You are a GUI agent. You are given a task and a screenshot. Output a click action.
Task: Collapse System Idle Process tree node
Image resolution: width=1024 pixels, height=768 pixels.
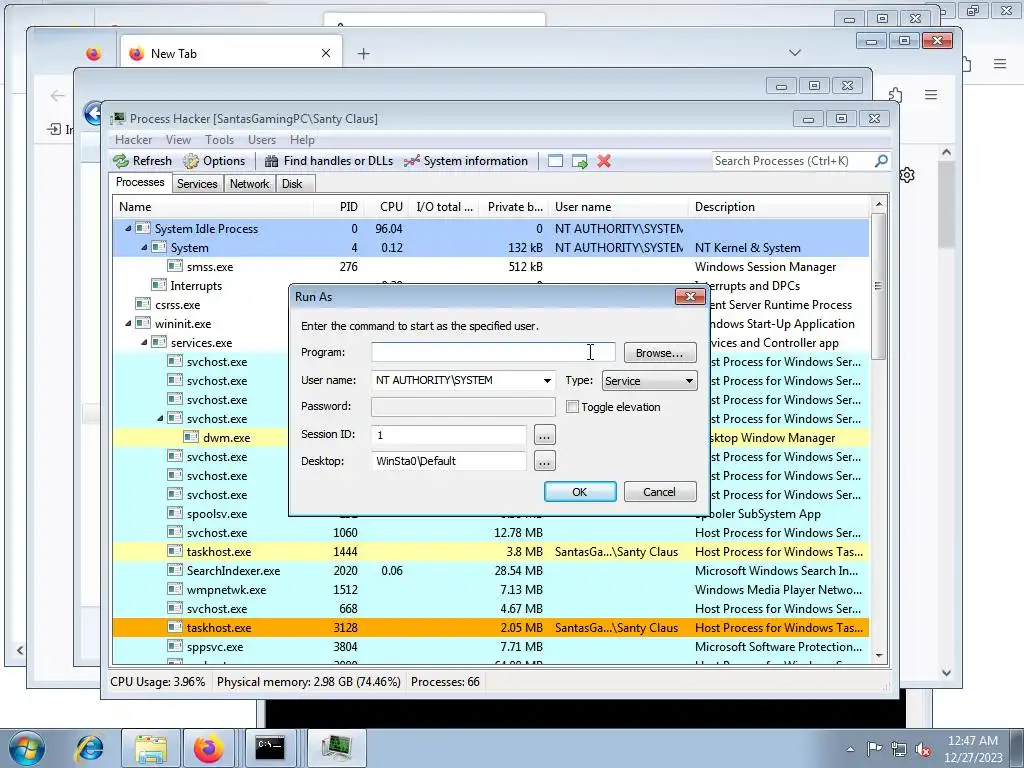[128, 229]
